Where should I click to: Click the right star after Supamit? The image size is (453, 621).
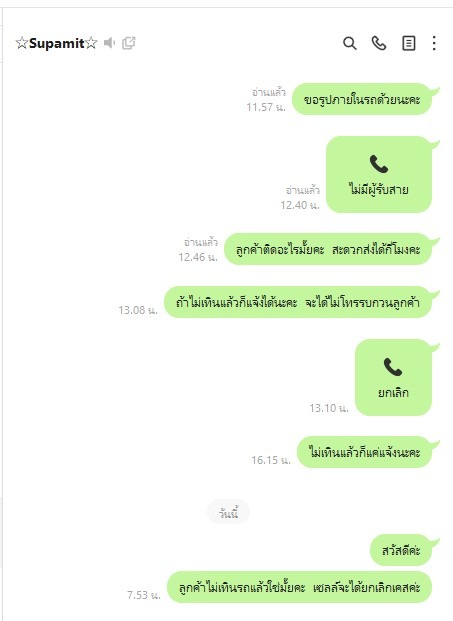91,43
